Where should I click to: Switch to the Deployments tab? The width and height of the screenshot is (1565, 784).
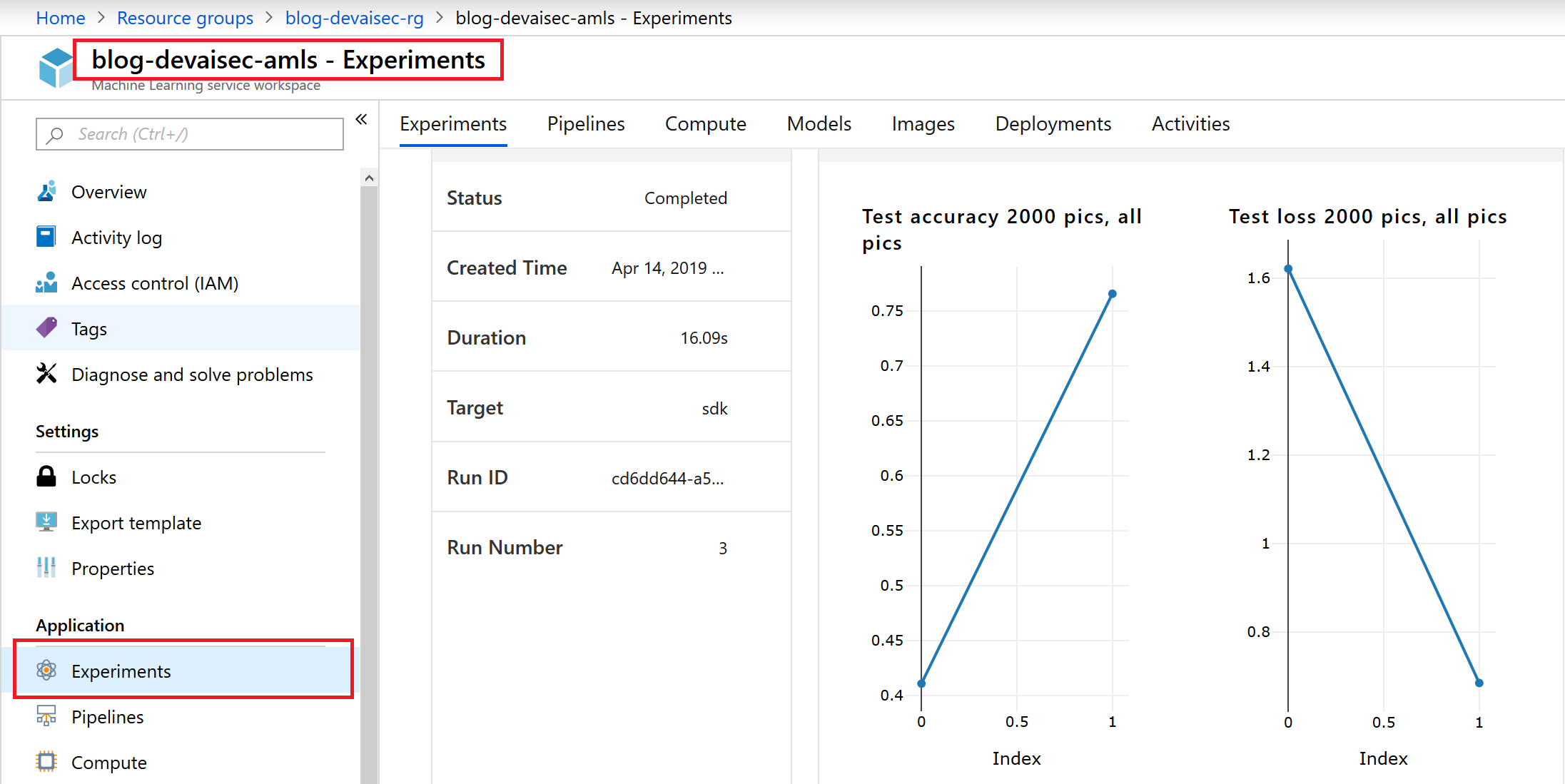pyautogui.click(x=1053, y=124)
